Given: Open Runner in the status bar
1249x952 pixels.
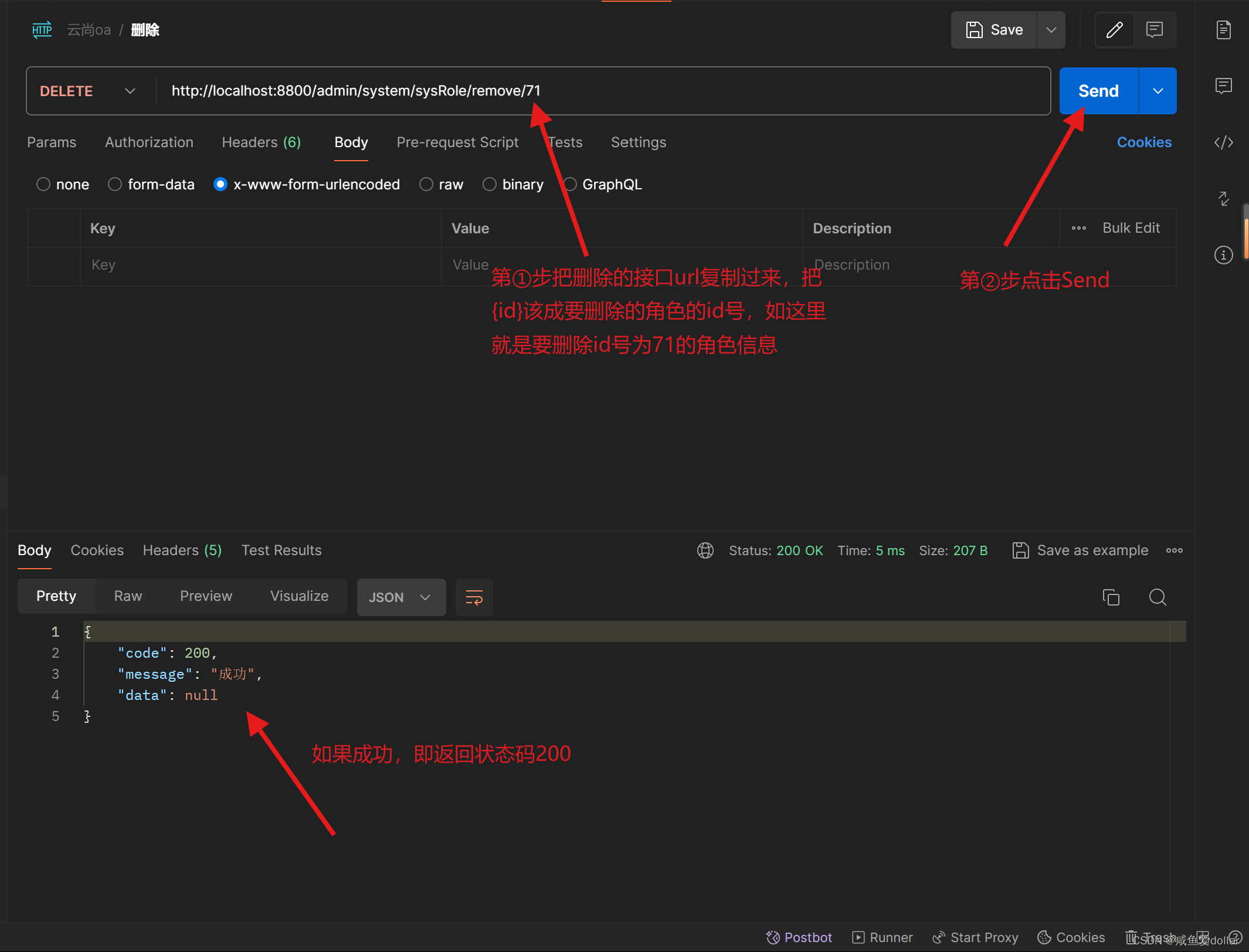Looking at the screenshot, I should [883, 937].
